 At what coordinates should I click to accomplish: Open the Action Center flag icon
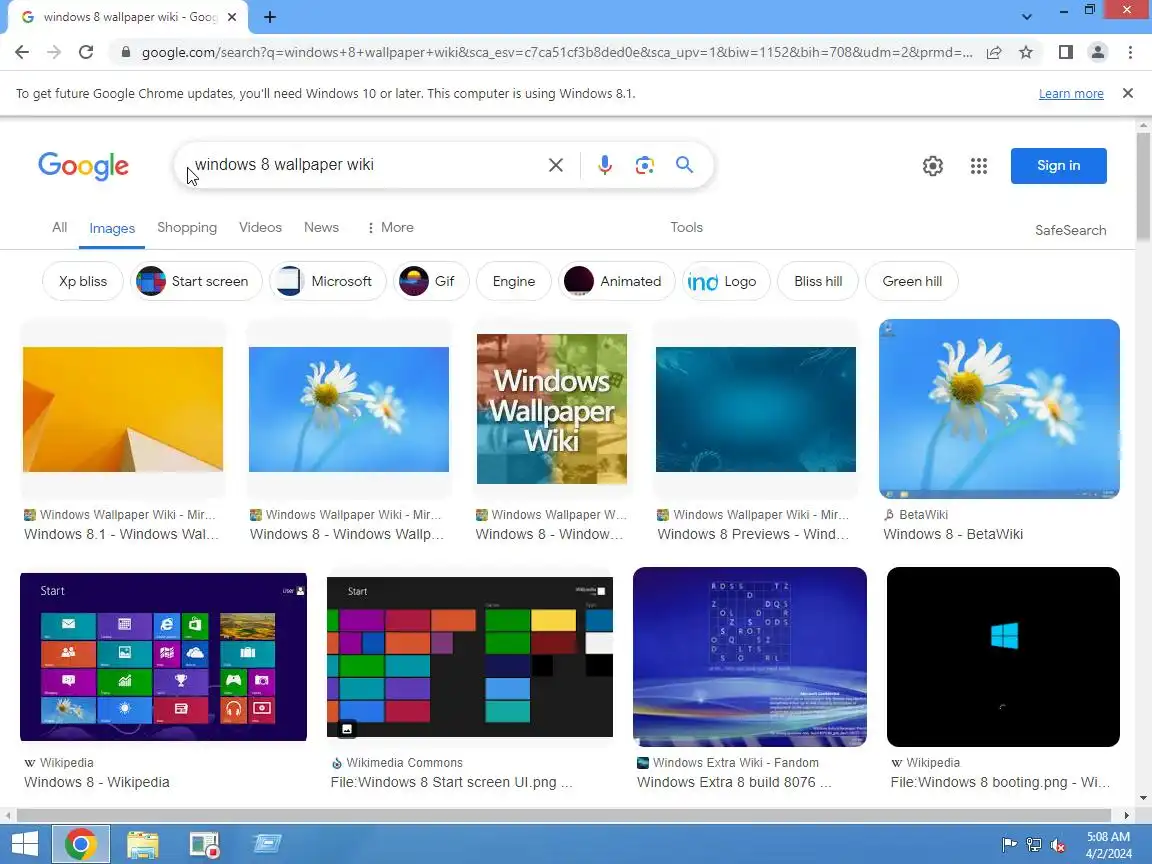(x=1009, y=845)
